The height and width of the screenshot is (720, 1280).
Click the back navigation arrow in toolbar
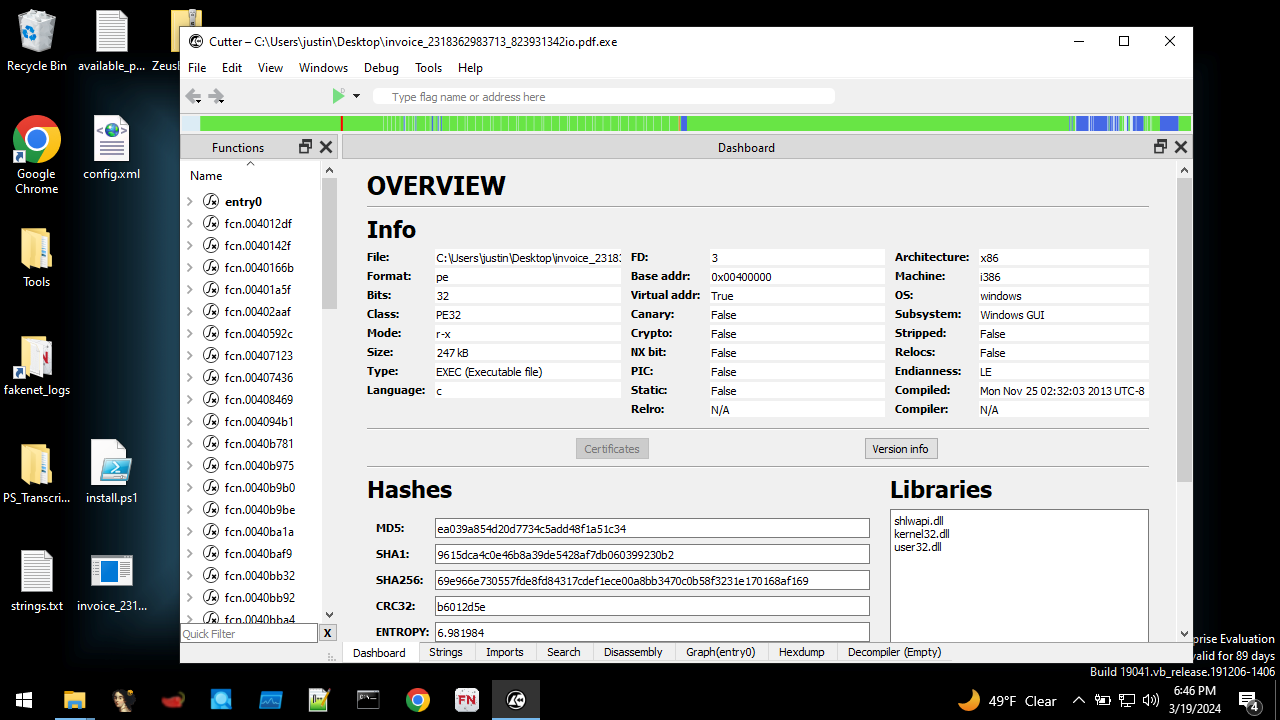[192, 96]
